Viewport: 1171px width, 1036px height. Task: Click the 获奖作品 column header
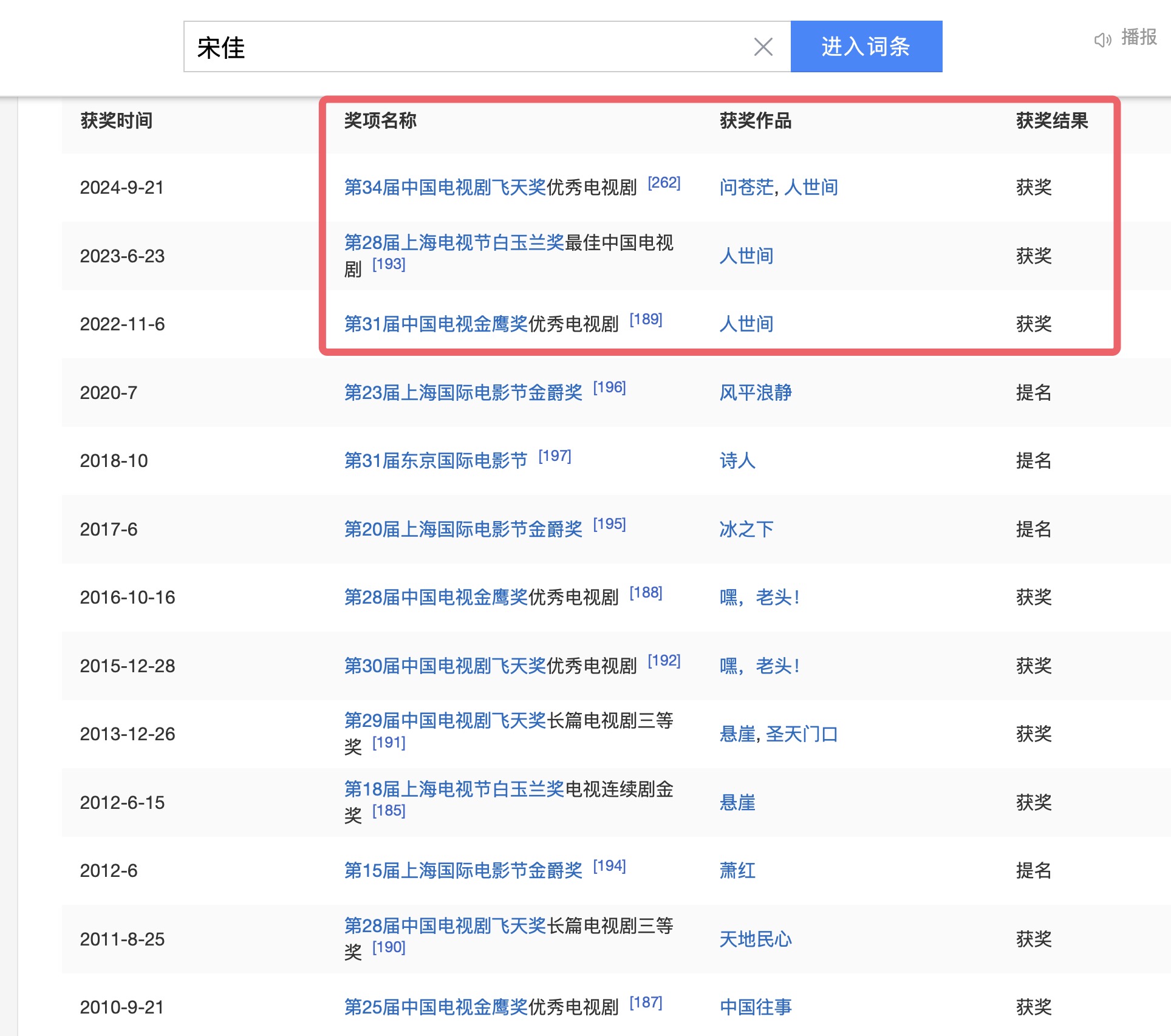(756, 121)
